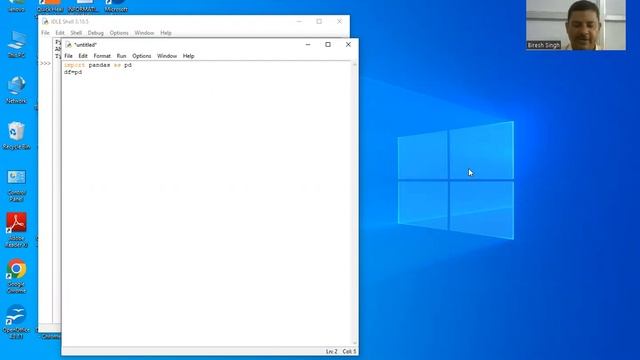This screenshot has width=640, height=360.
Task: Open Shell menu in IDLE Shell window
Action: pyautogui.click(x=76, y=33)
